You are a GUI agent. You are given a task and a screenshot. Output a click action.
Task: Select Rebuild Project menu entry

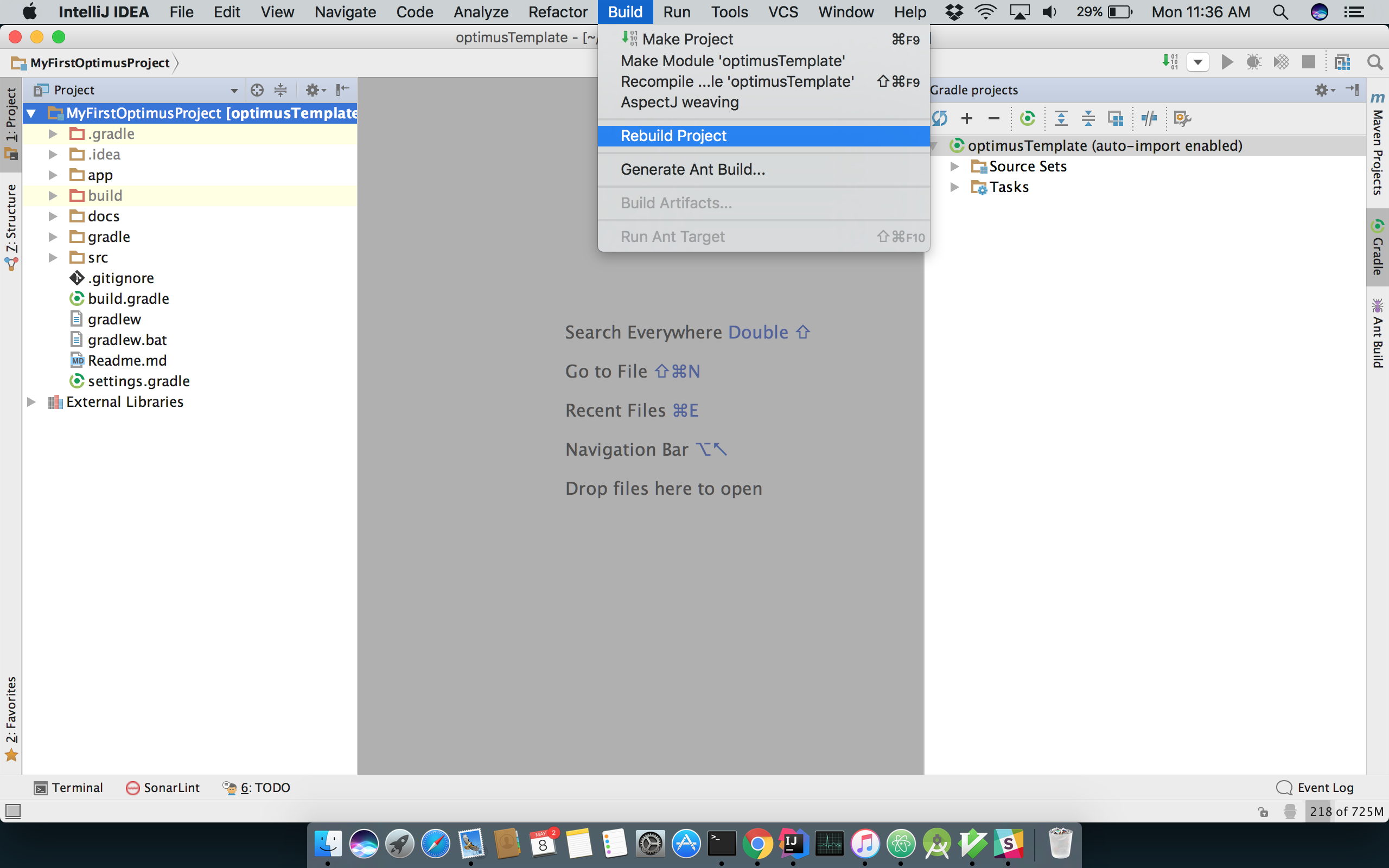click(763, 136)
